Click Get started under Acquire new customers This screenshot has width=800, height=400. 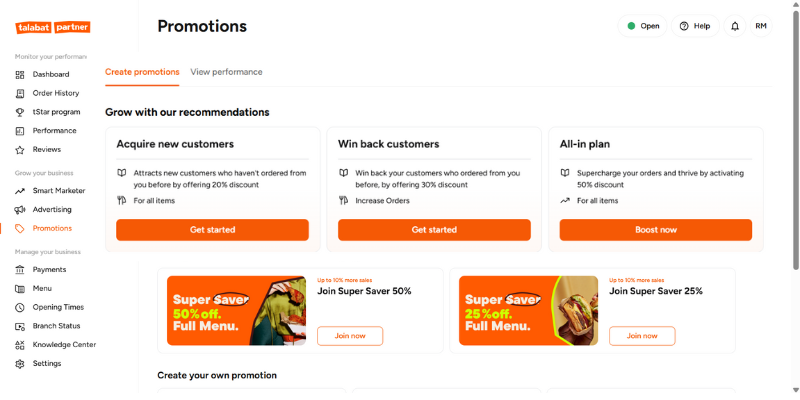212,230
